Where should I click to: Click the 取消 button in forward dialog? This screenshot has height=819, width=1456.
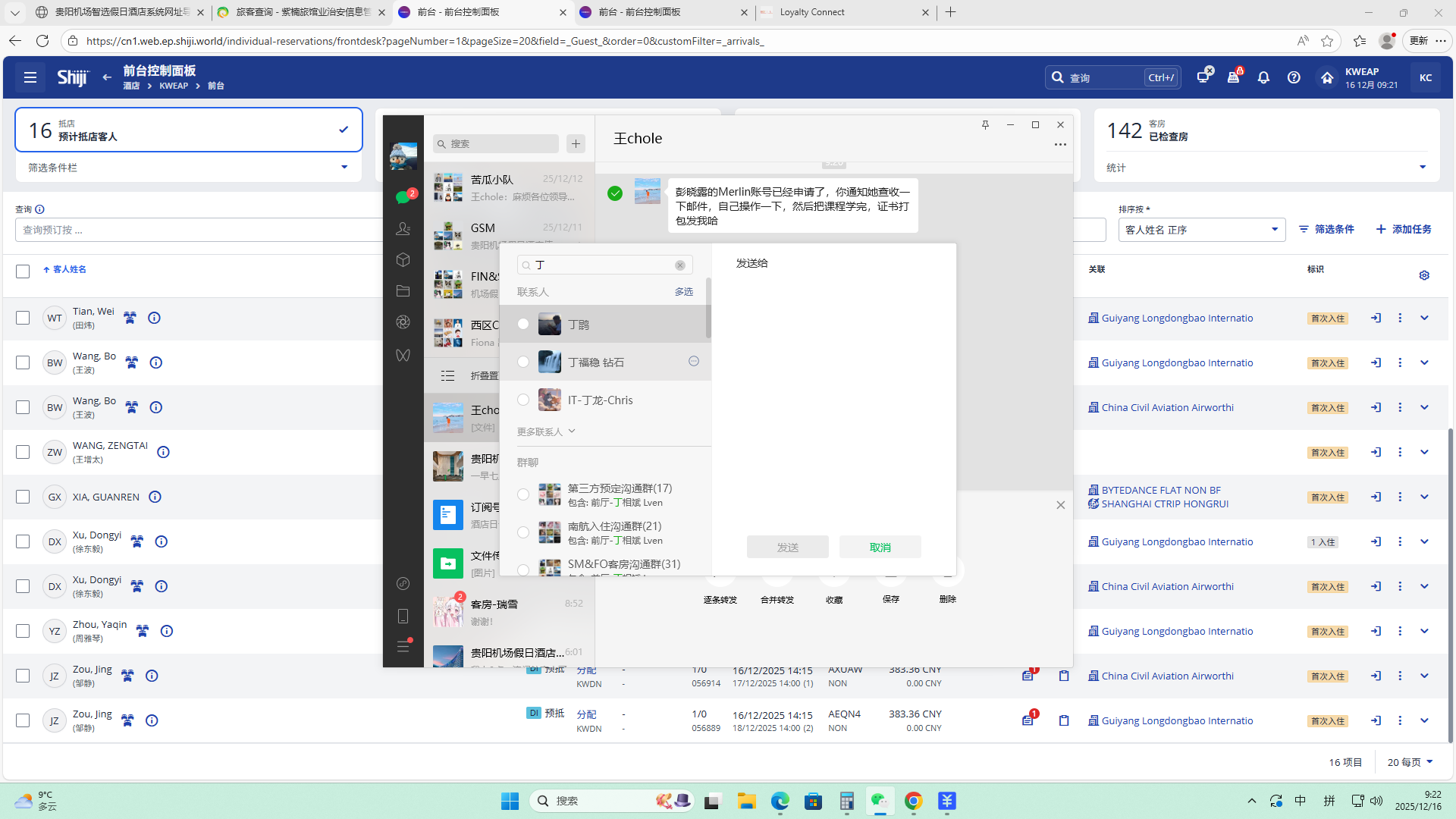(880, 547)
